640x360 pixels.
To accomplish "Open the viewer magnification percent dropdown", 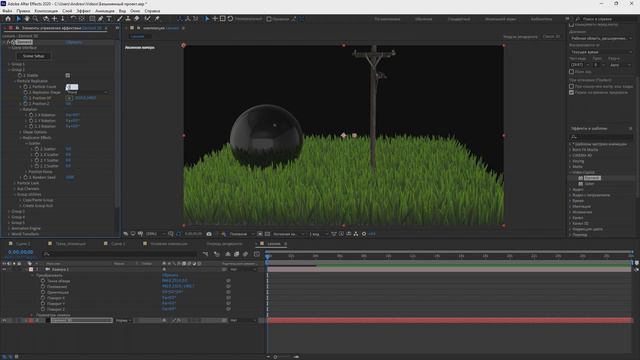I will coord(156,234).
